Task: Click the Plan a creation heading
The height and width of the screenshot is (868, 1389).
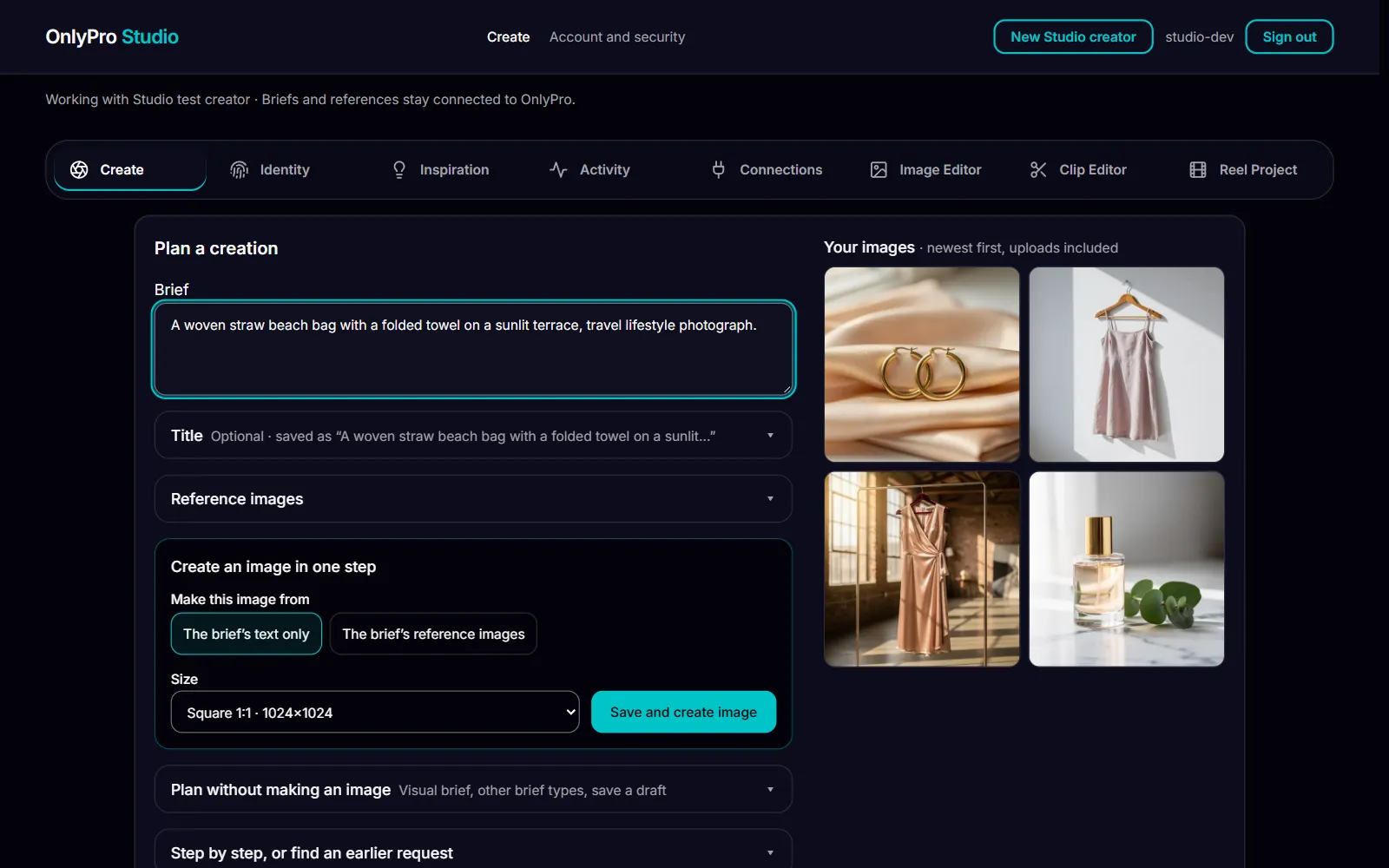Action: point(216,248)
